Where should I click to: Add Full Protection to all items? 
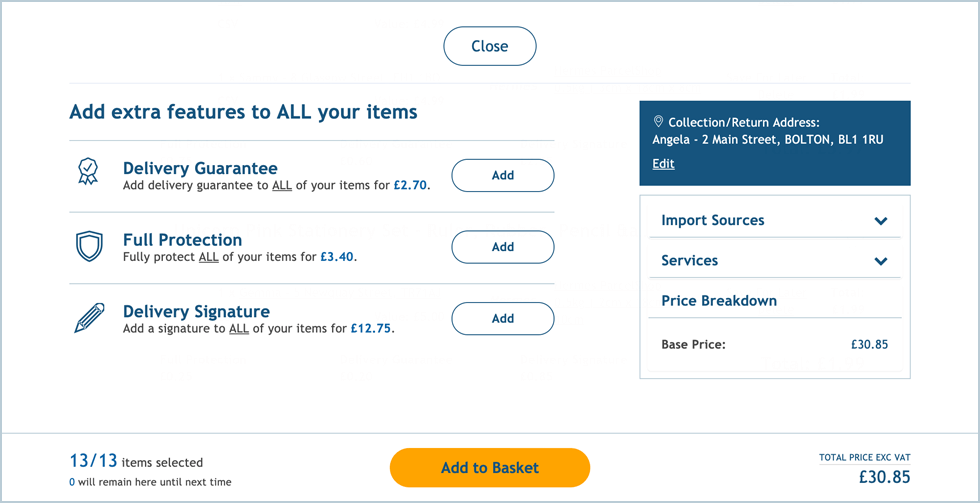coord(502,247)
